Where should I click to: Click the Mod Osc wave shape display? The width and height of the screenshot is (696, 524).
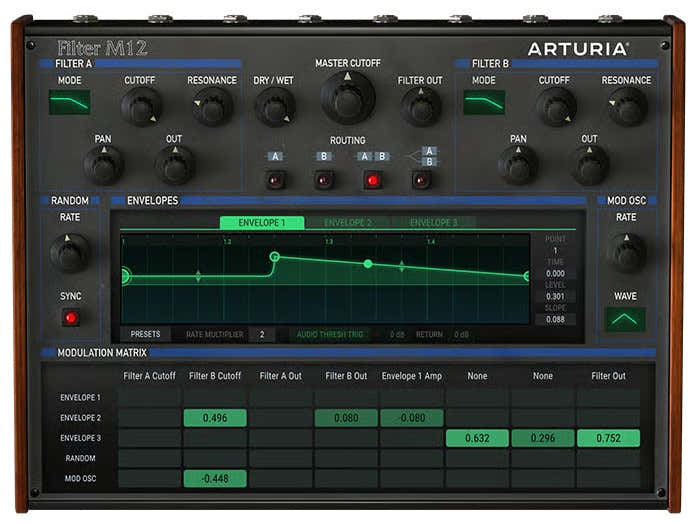625,319
